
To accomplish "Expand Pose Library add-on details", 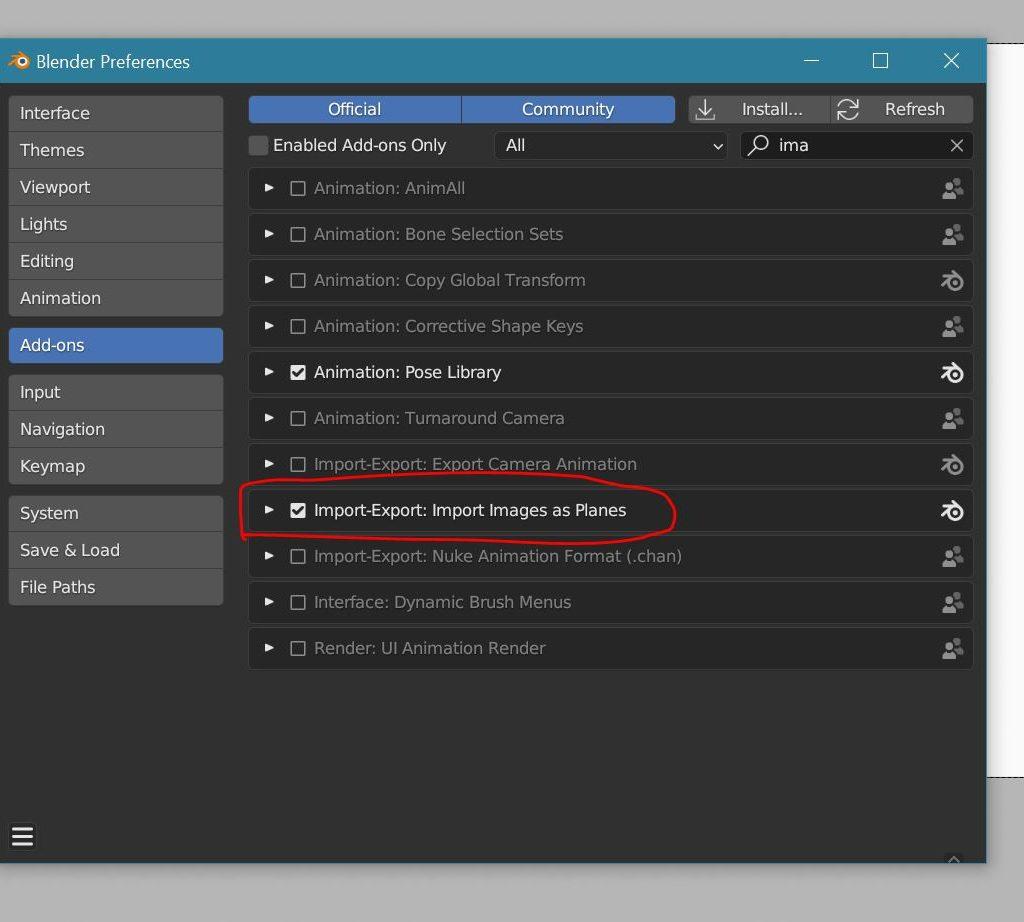I will coord(269,372).
